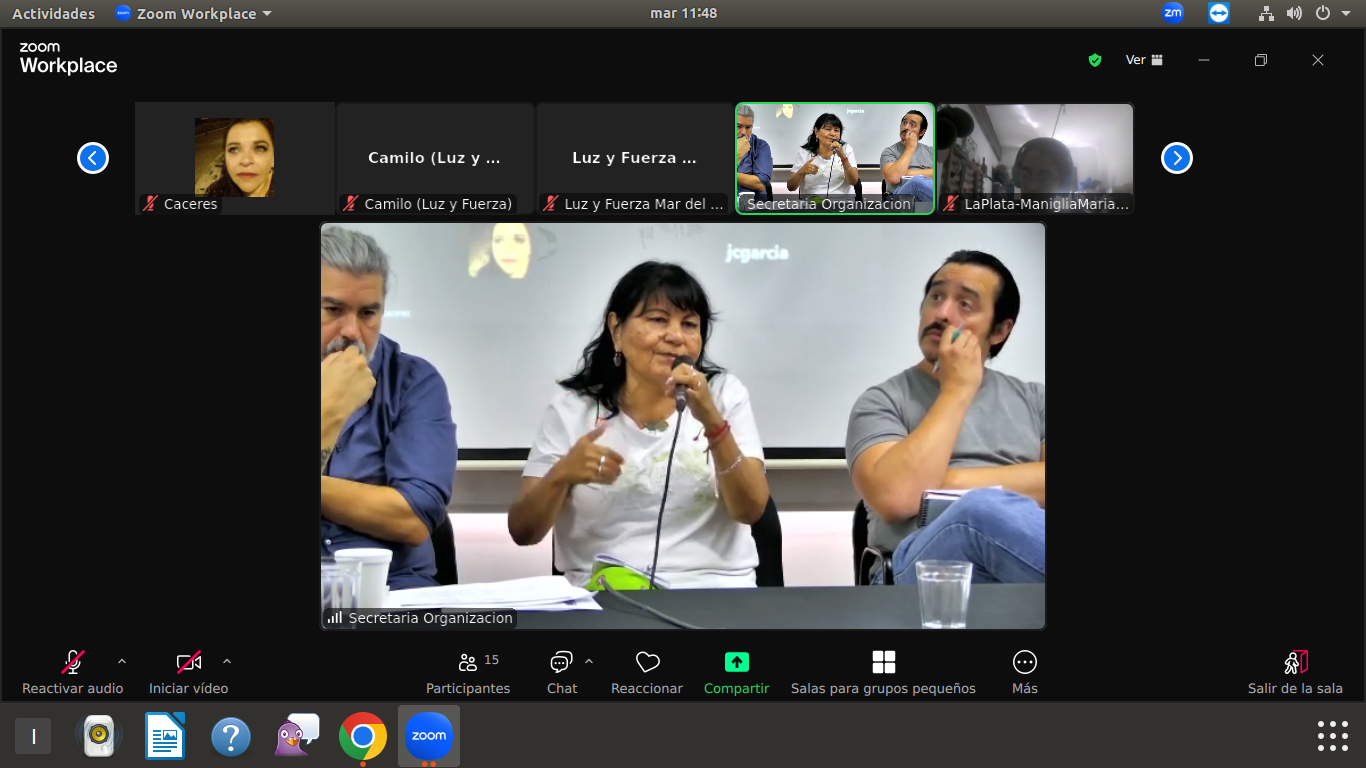Click the Reaccionar heart icon
The height and width of the screenshot is (768, 1366).
point(647,663)
